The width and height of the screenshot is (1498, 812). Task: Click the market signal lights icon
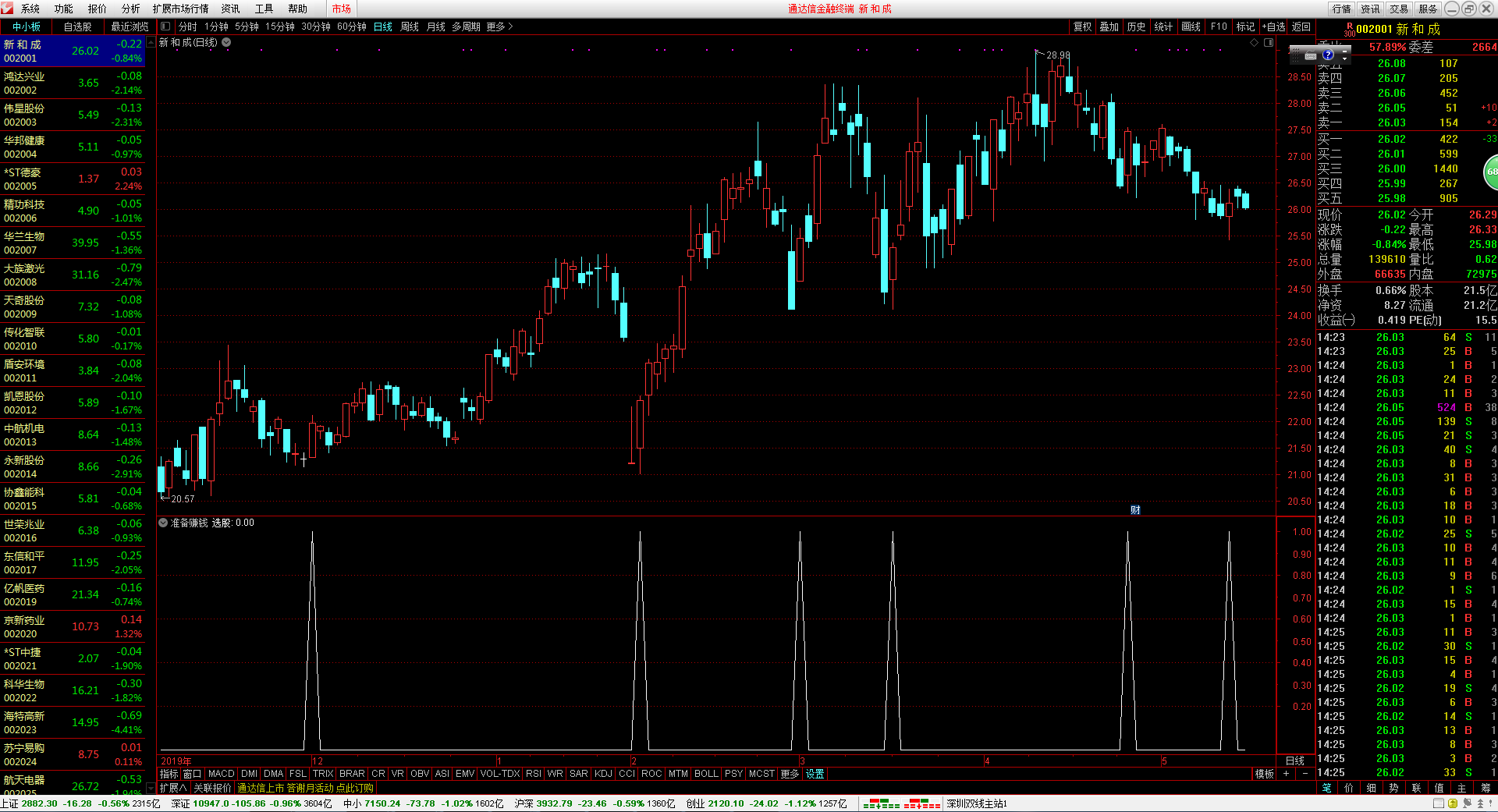(x=901, y=803)
